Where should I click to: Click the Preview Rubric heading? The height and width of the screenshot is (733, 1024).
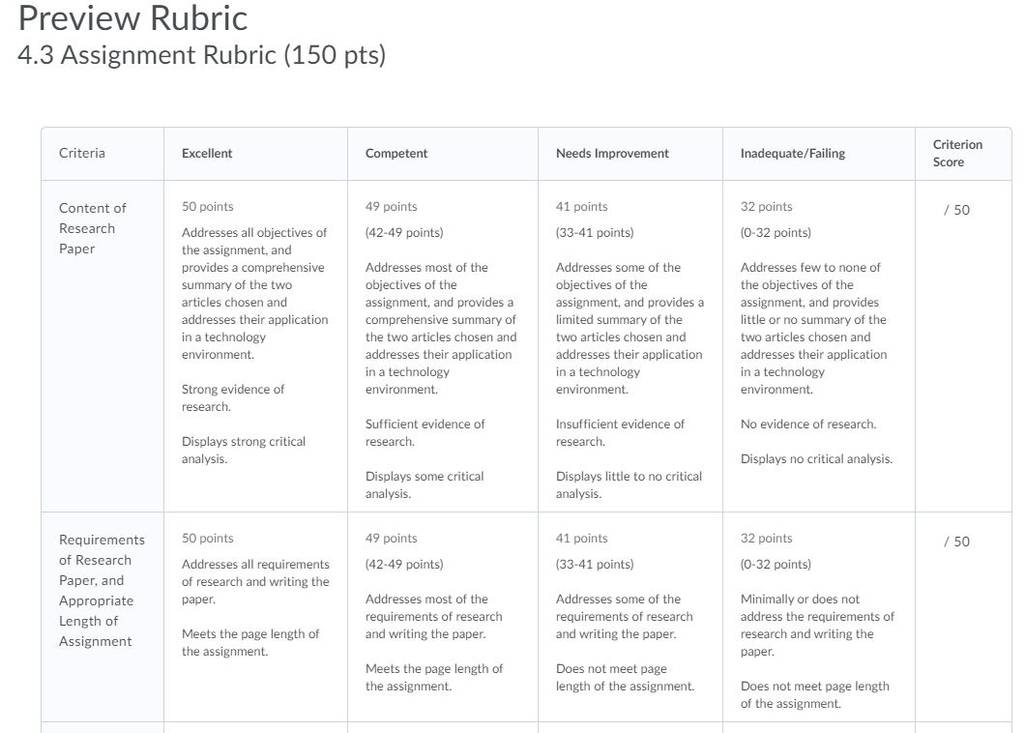click(133, 18)
